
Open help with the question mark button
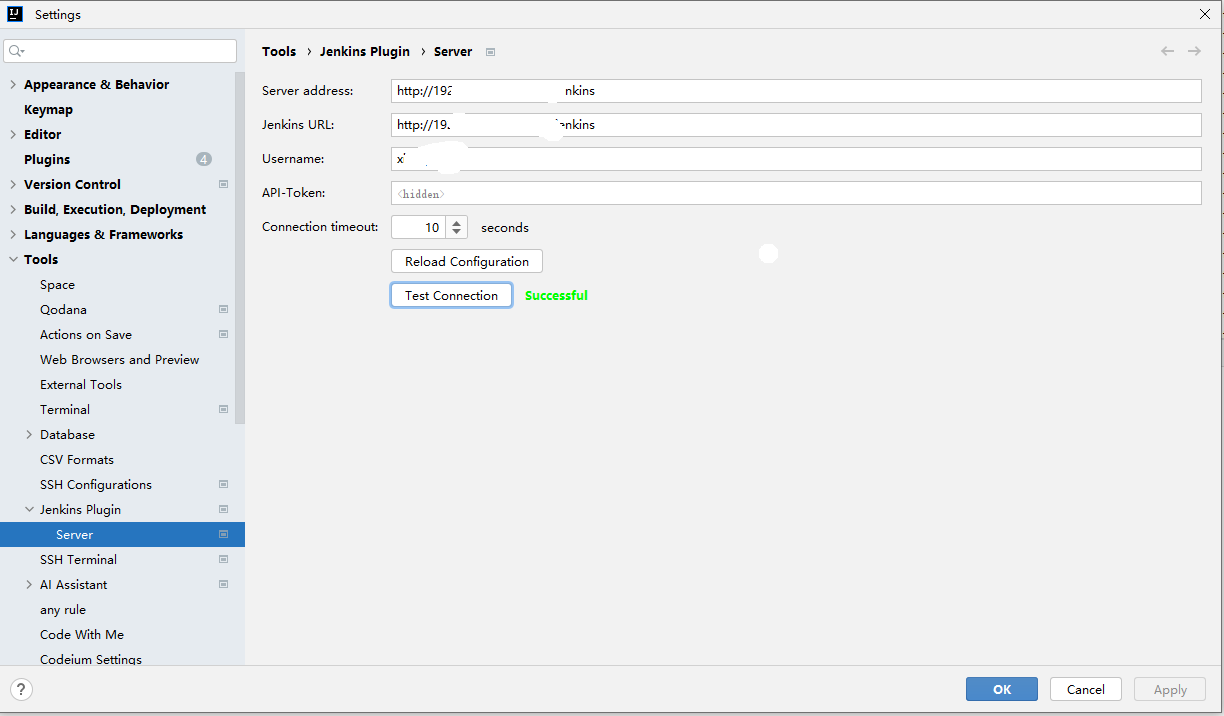pyautogui.click(x=21, y=689)
